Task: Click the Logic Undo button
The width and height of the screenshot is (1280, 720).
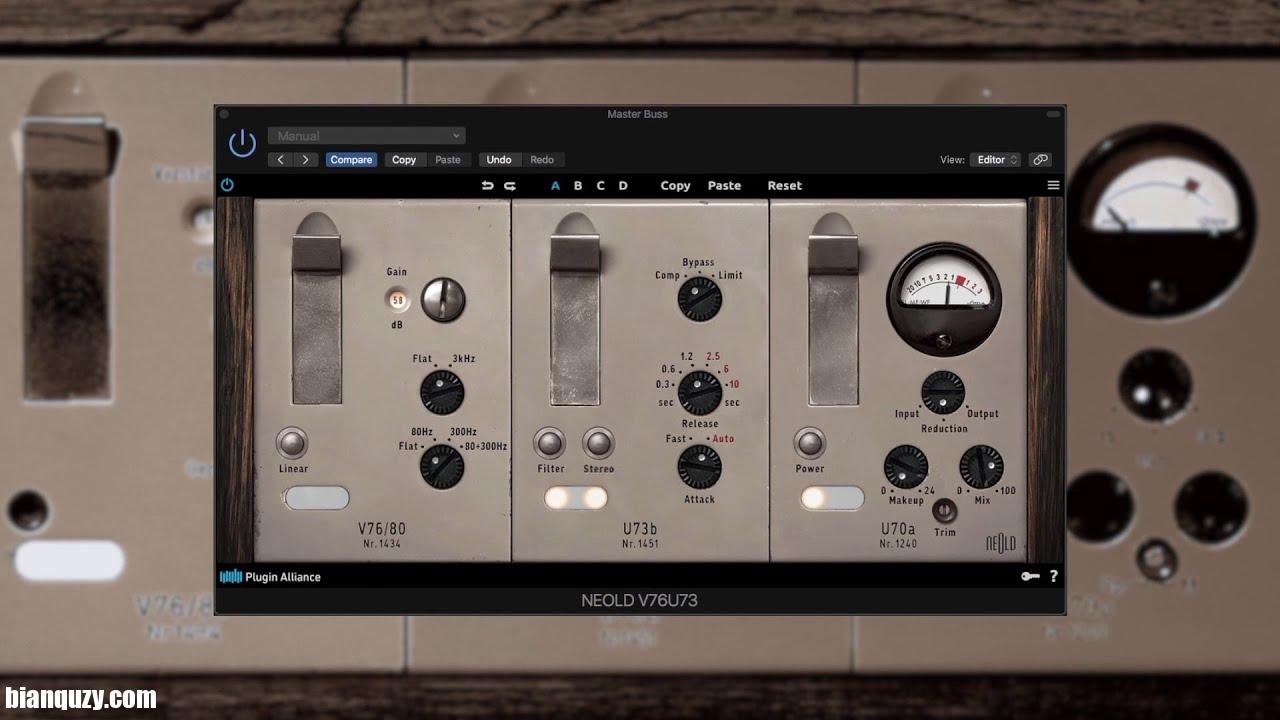Action: tap(499, 160)
